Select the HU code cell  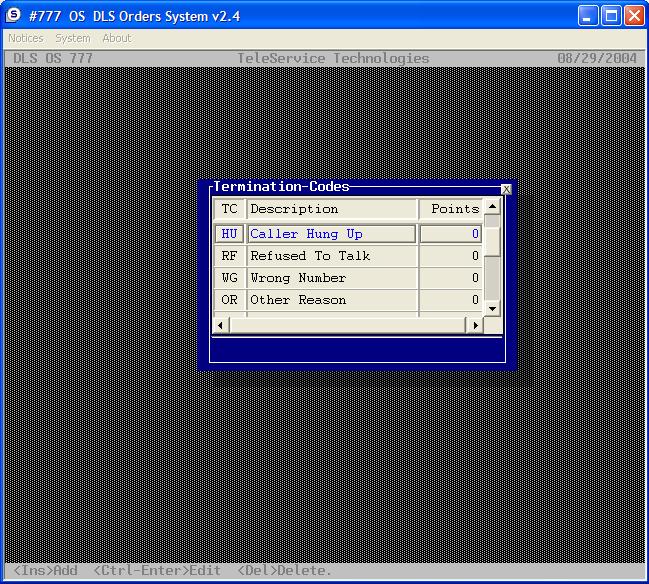[229, 234]
